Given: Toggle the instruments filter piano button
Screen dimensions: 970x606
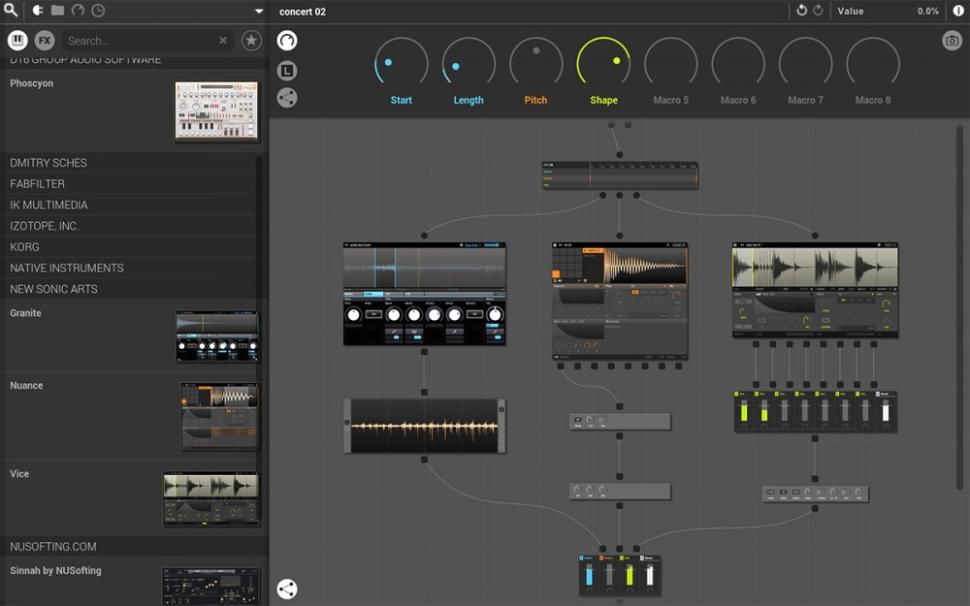Looking at the screenshot, I should click(18, 40).
